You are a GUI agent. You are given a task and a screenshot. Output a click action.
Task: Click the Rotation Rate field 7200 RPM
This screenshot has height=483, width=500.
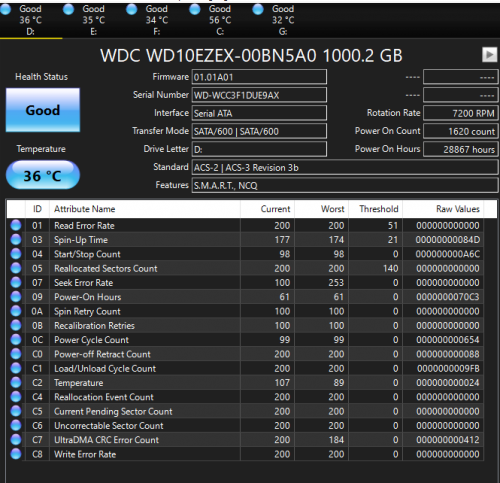pos(461,113)
